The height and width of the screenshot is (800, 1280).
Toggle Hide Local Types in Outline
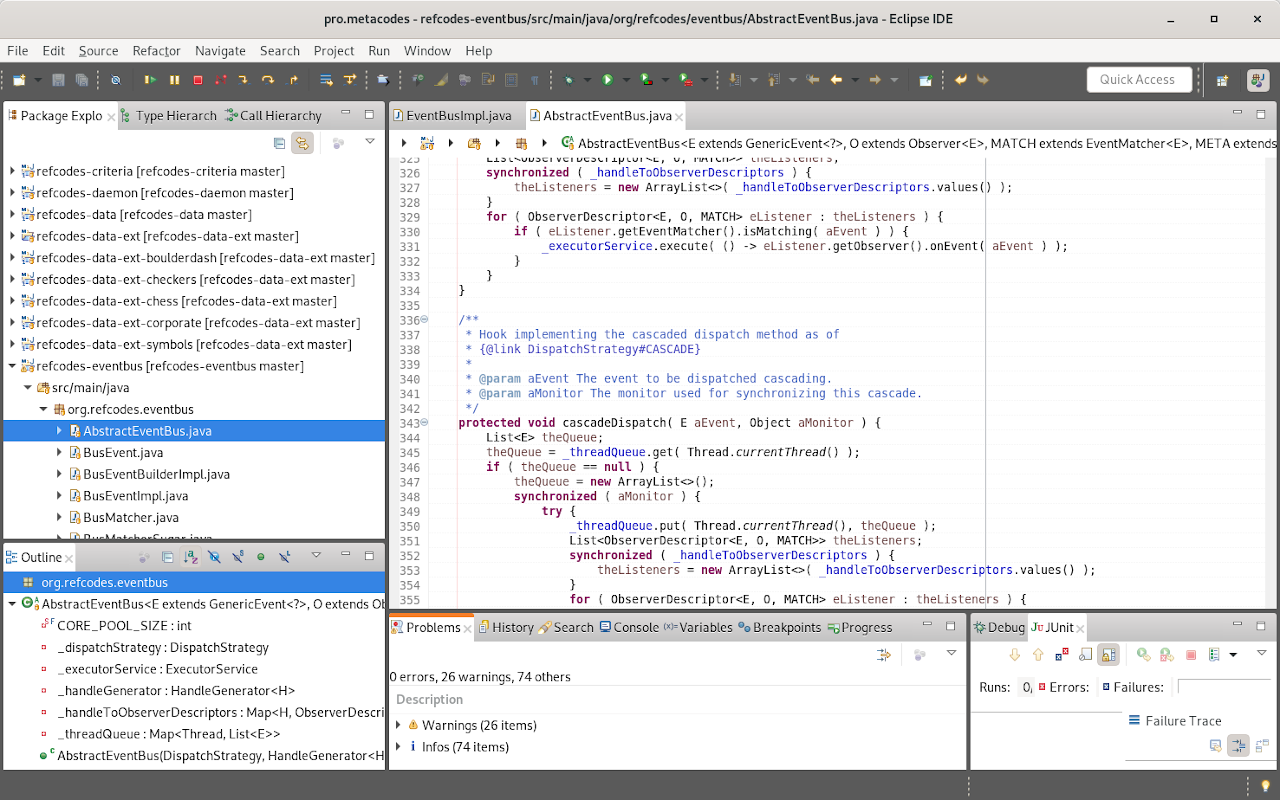(x=285, y=557)
